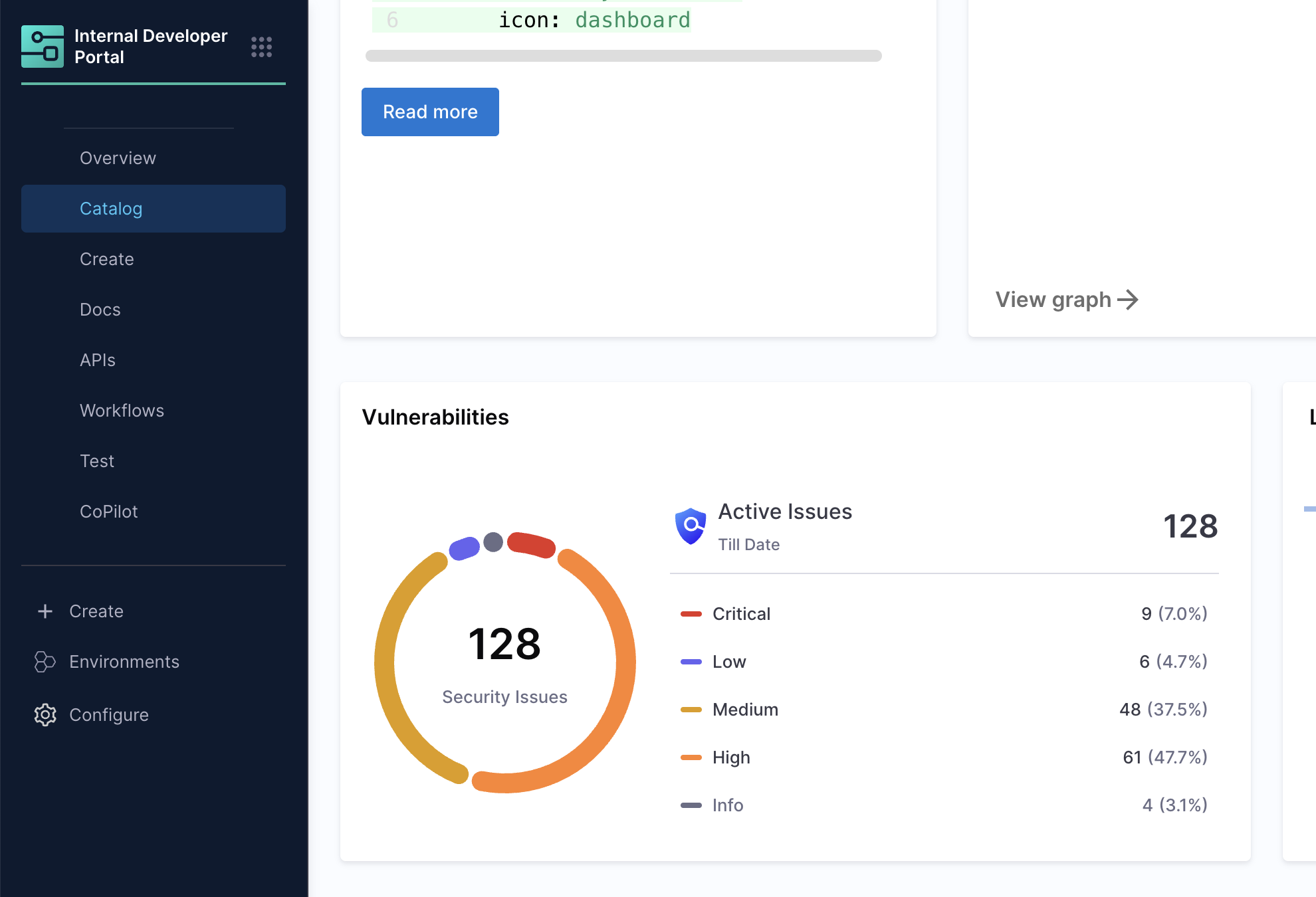Click the Environments hexagon icon

coord(45,662)
